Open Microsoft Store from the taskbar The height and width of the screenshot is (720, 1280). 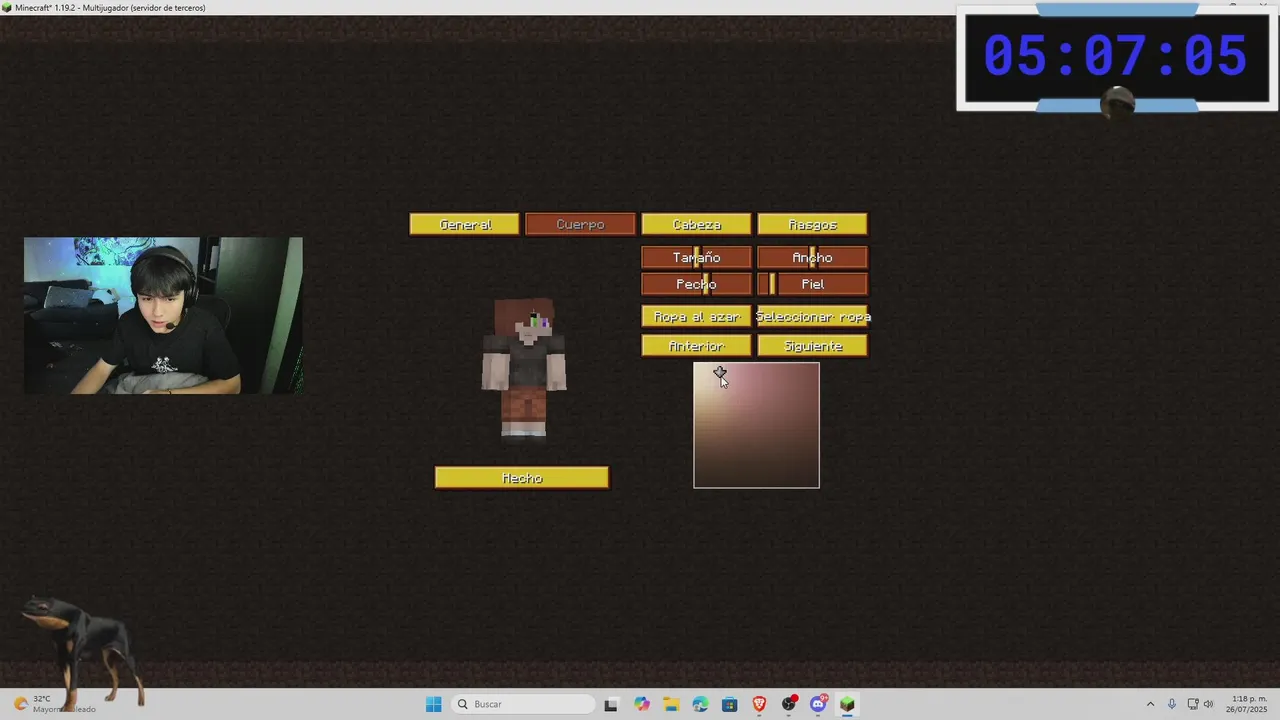tap(729, 704)
